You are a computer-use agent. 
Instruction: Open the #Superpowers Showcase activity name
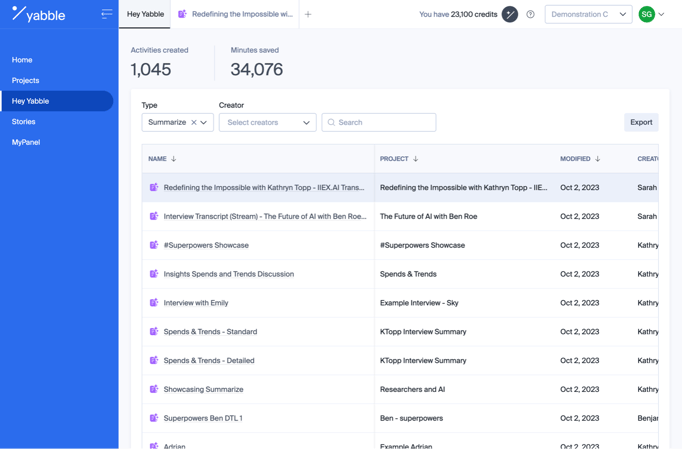coord(206,245)
